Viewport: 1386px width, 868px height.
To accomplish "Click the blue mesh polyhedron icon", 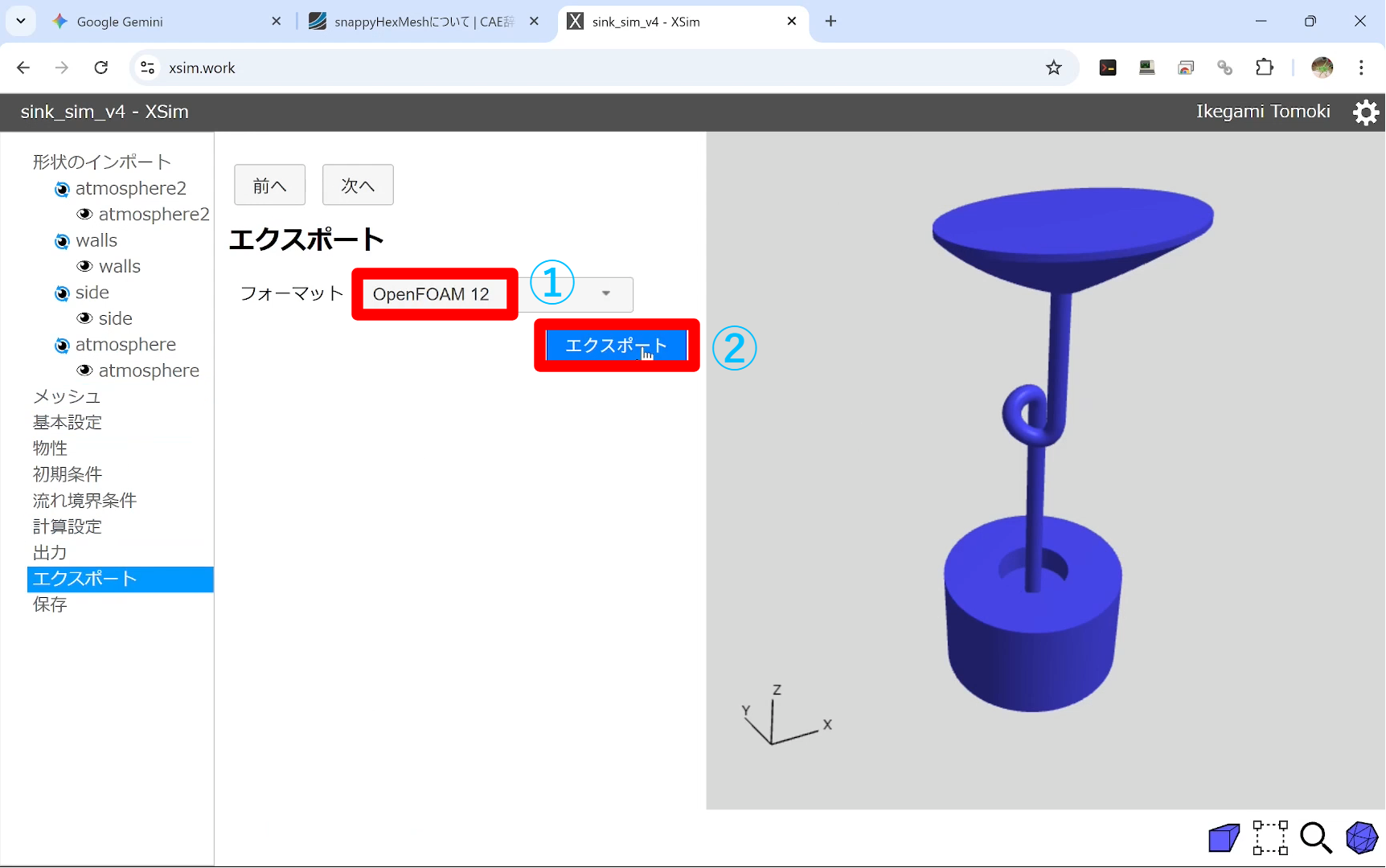I will [x=1361, y=837].
